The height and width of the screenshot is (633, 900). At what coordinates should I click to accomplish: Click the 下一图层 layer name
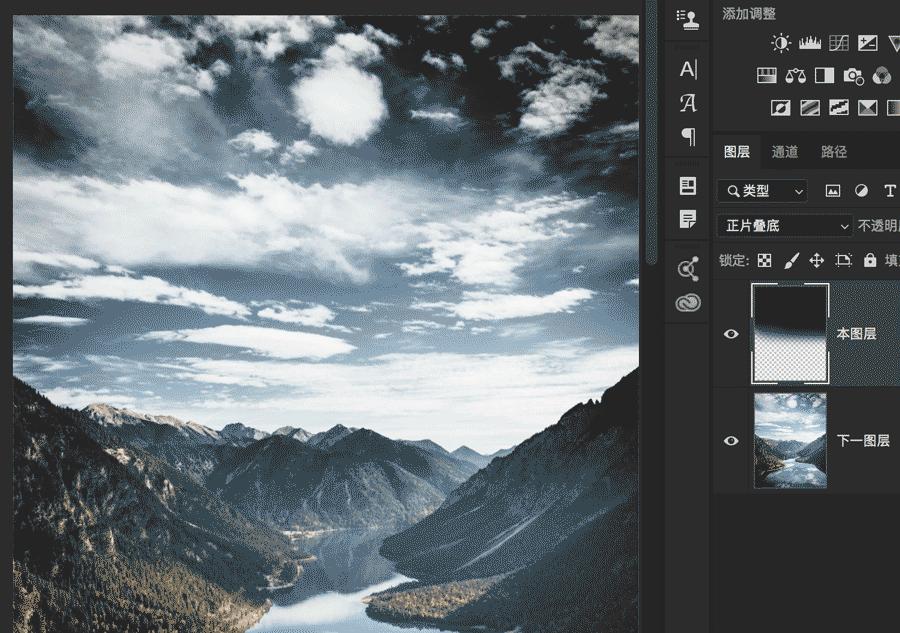pyautogui.click(x=863, y=441)
